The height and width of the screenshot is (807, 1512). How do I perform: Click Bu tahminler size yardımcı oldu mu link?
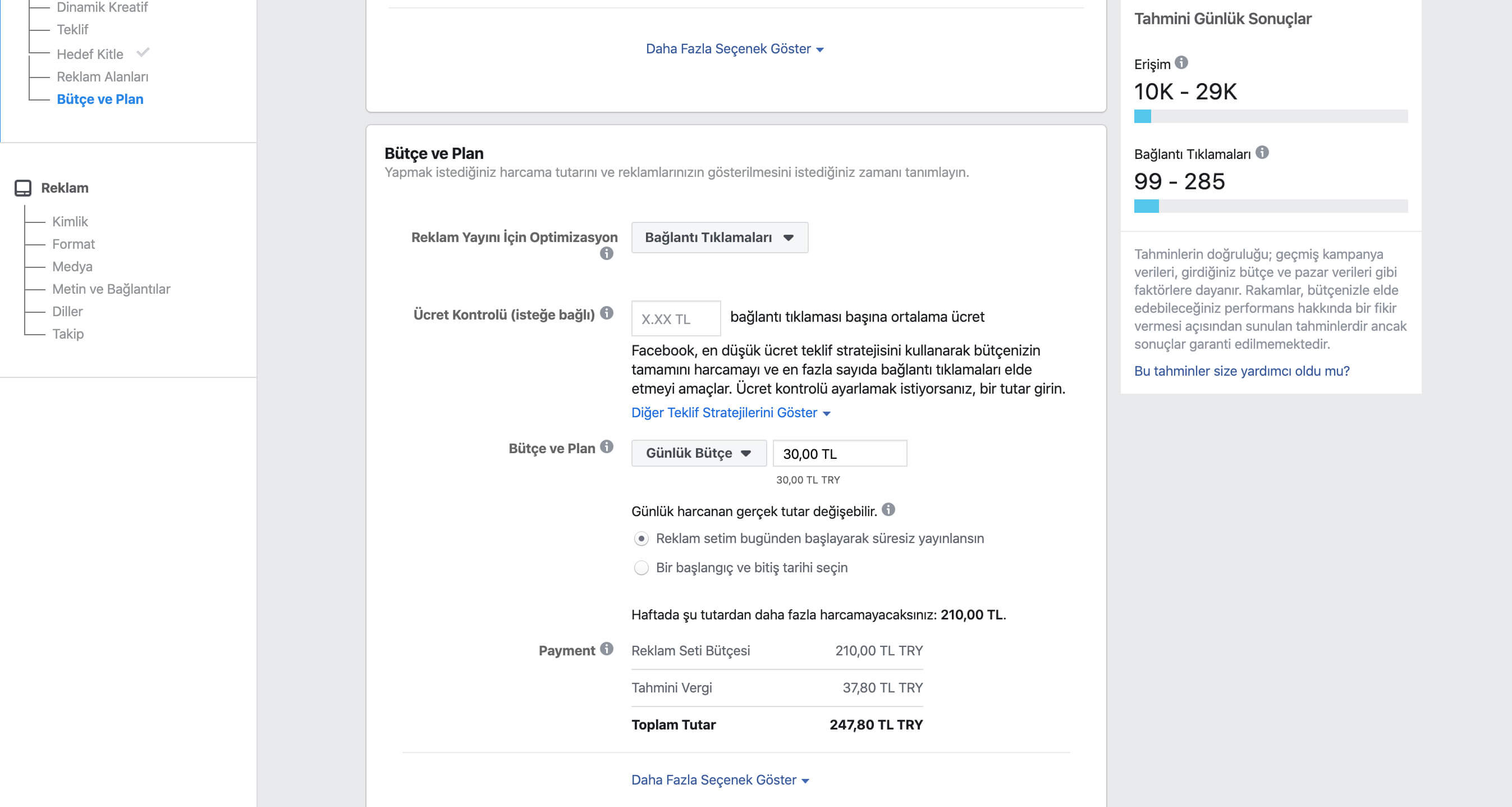coord(1241,371)
